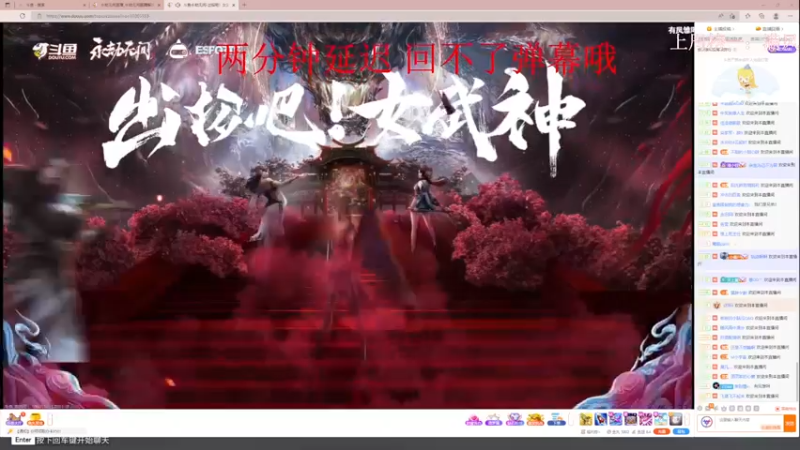
Task: Open the browser profile avatar icon
Action: point(776,16)
